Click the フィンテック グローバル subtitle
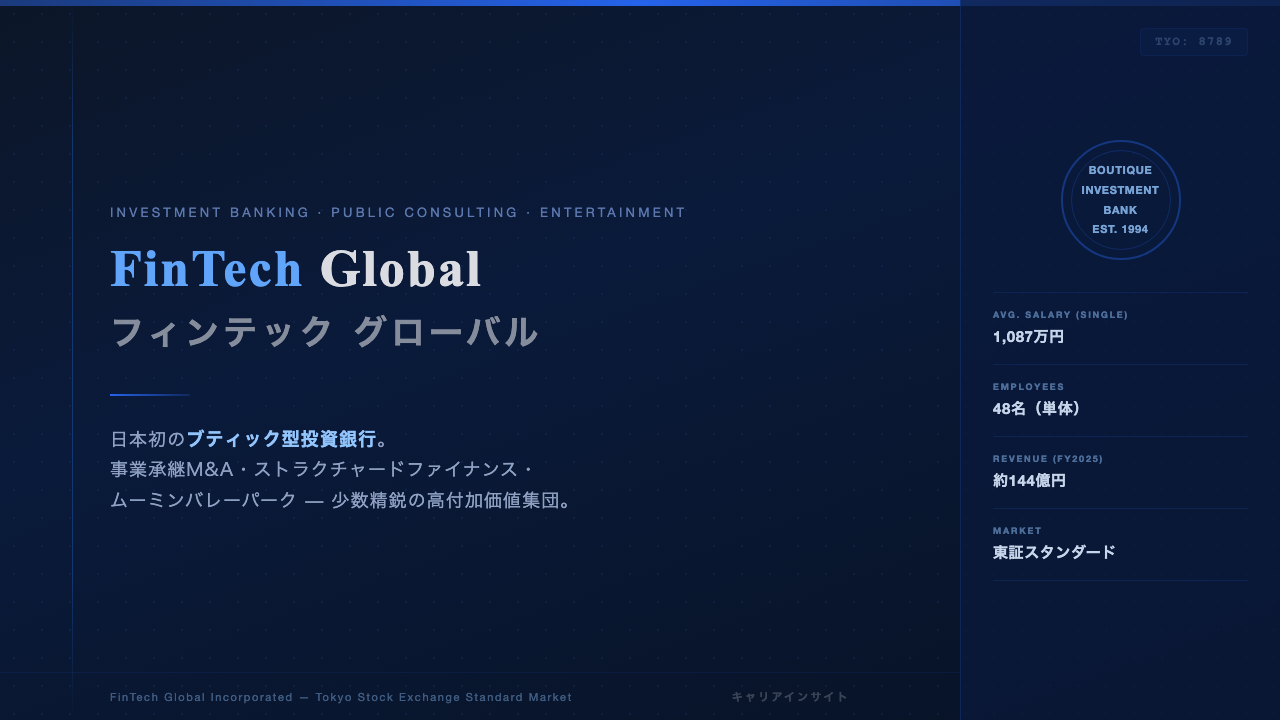Screen dimensions: 1280x720 click(x=325, y=332)
